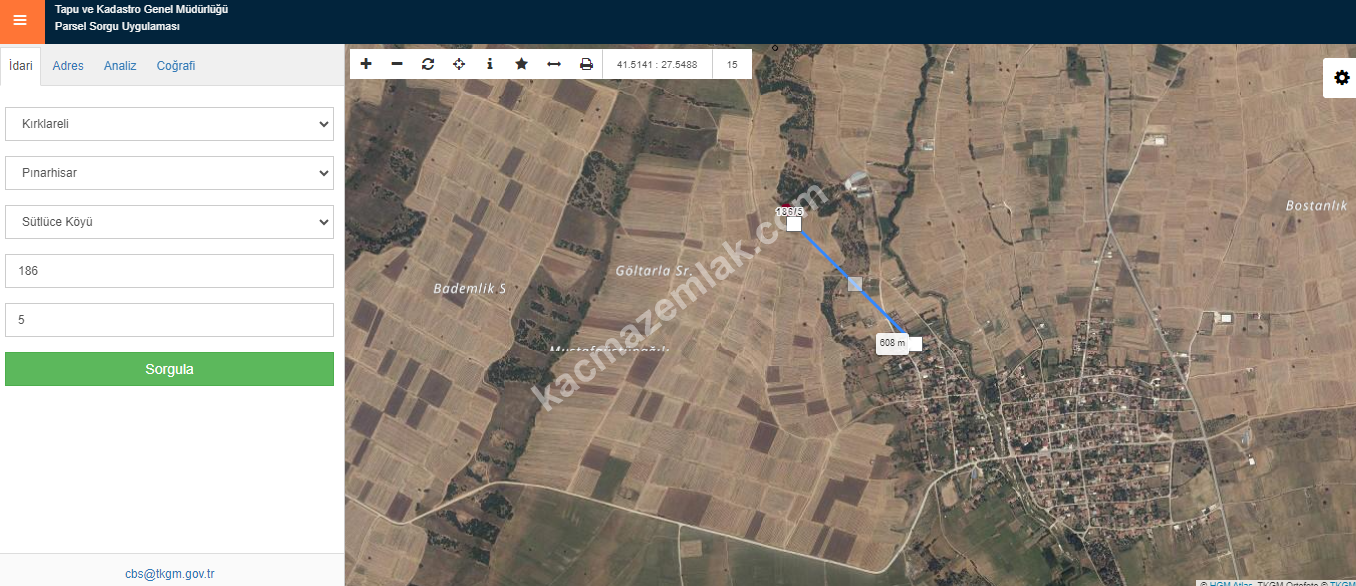Click the refresh map icon
1356x586 pixels.
(428, 64)
